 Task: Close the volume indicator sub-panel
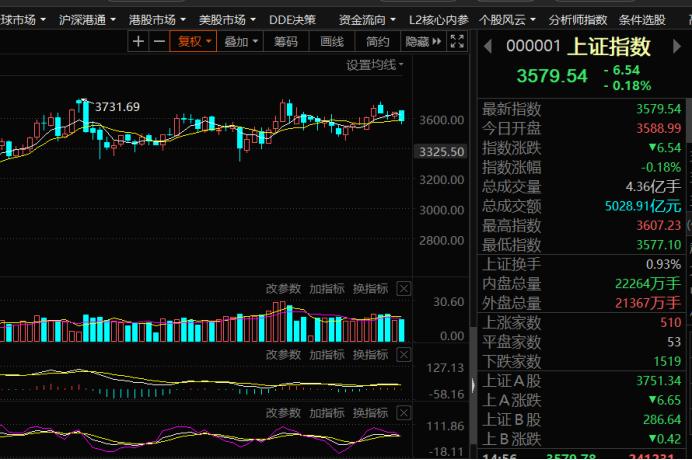point(403,288)
